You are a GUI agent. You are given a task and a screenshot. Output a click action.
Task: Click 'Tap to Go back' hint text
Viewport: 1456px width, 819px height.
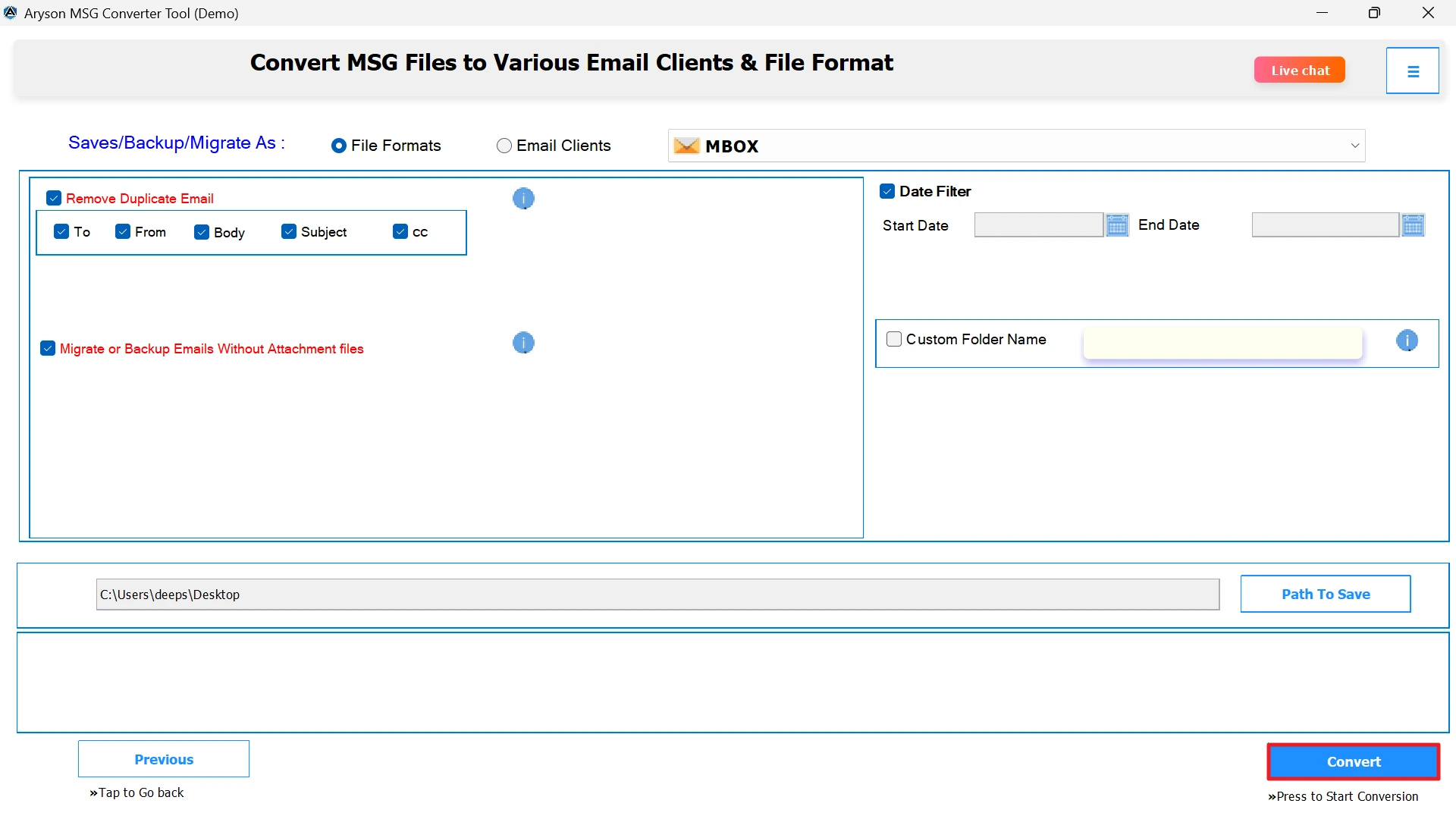[136, 792]
